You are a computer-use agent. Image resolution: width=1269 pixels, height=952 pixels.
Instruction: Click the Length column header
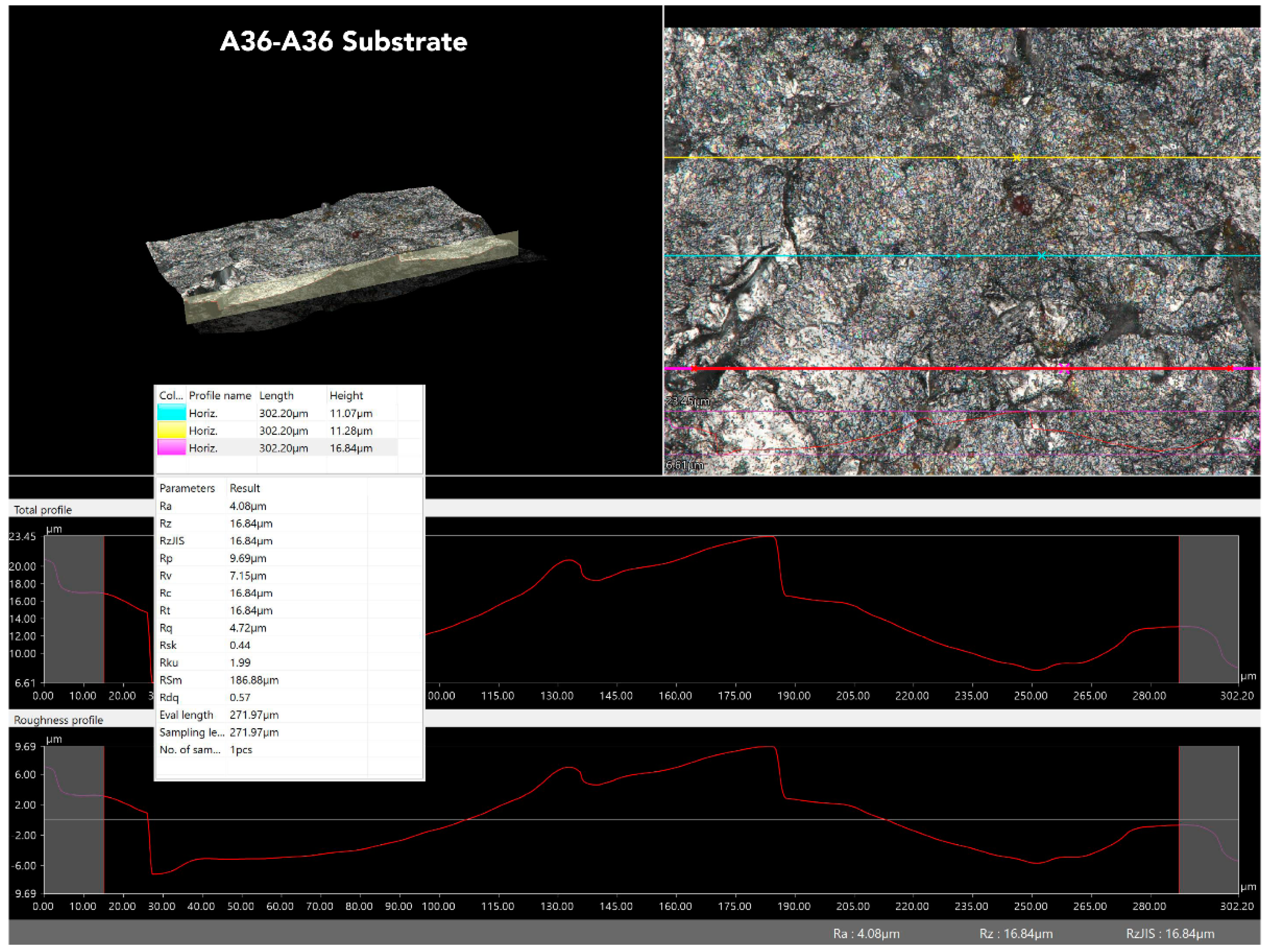pyautogui.click(x=276, y=395)
